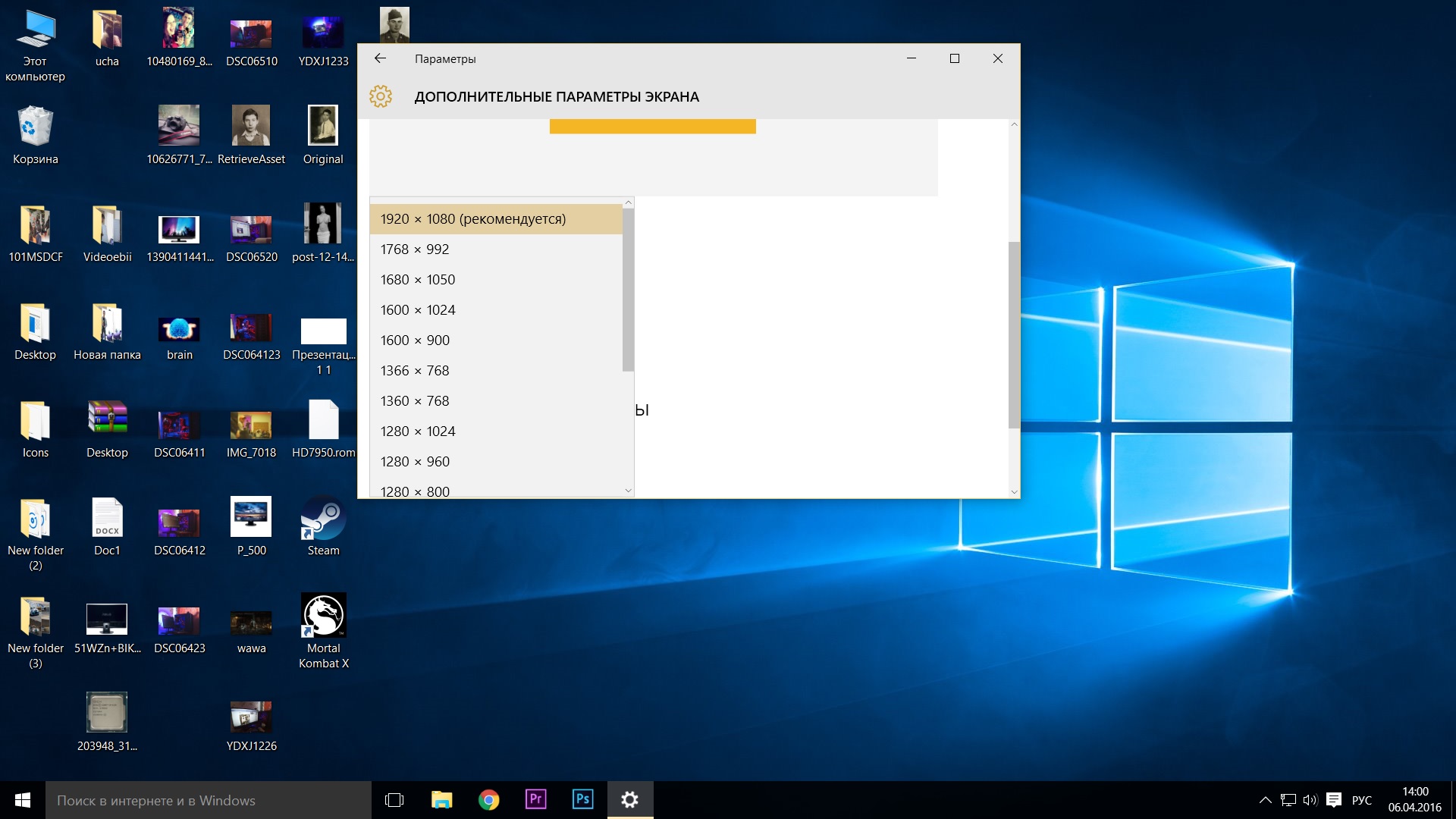Open the Action Center notification icon
Image resolution: width=1456 pixels, height=819 pixels.
pos(1334,800)
